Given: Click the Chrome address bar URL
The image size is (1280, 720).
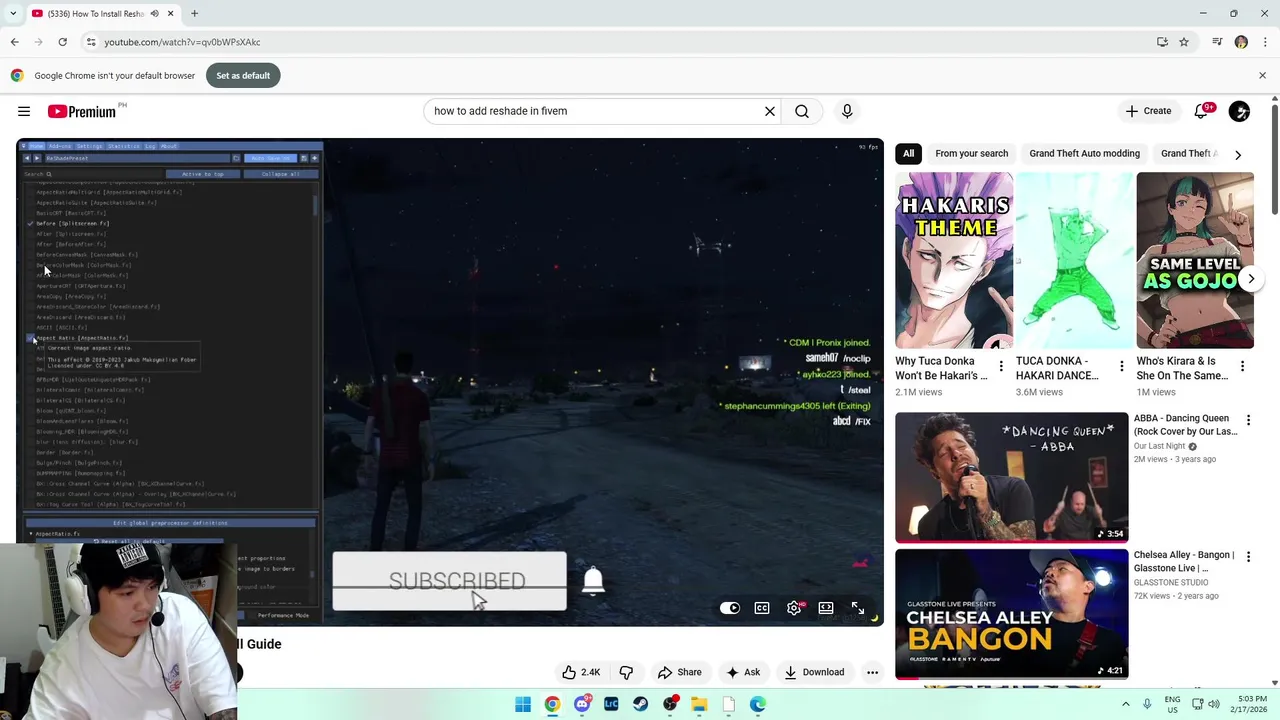Looking at the screenshot, I should point(182,42).
